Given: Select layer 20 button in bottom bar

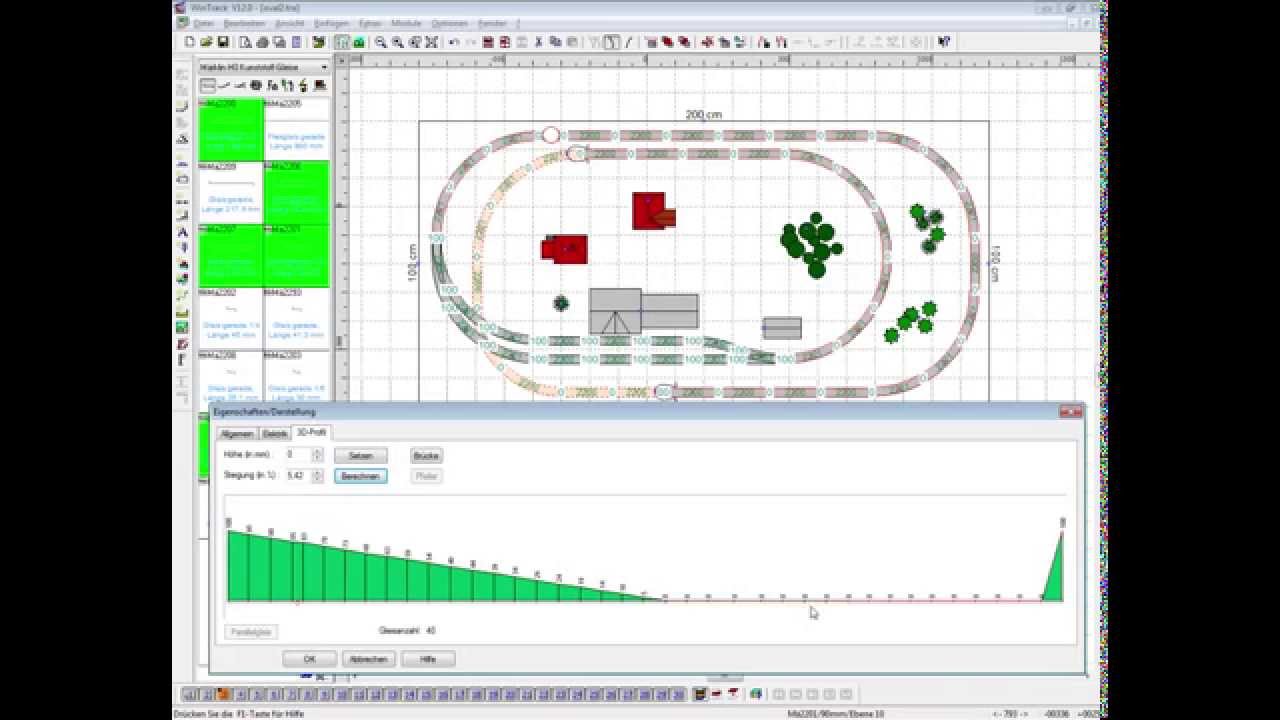Looking at the screenshot, I should pos(512,694).
